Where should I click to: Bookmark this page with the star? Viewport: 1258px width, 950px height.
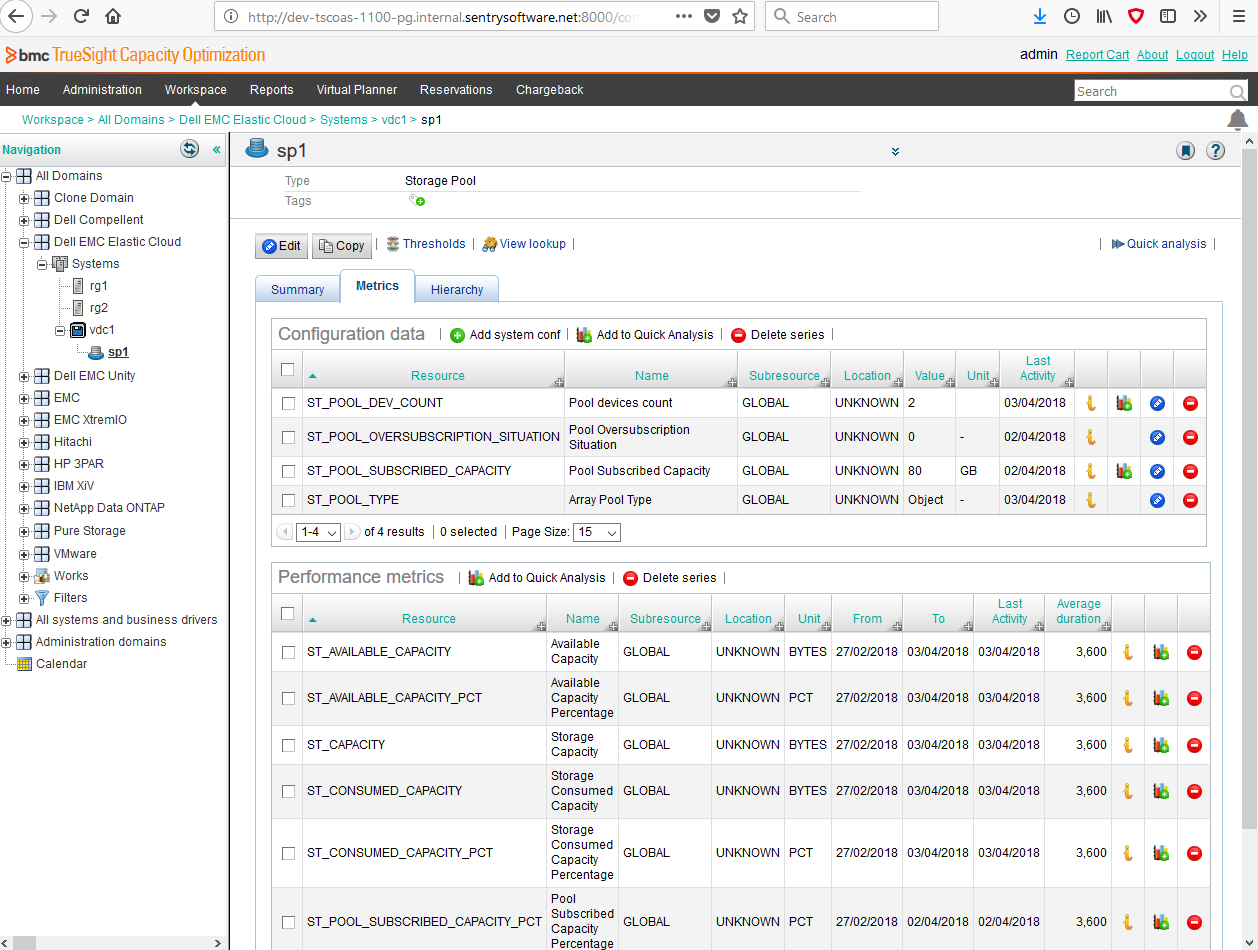pos(740,16)
